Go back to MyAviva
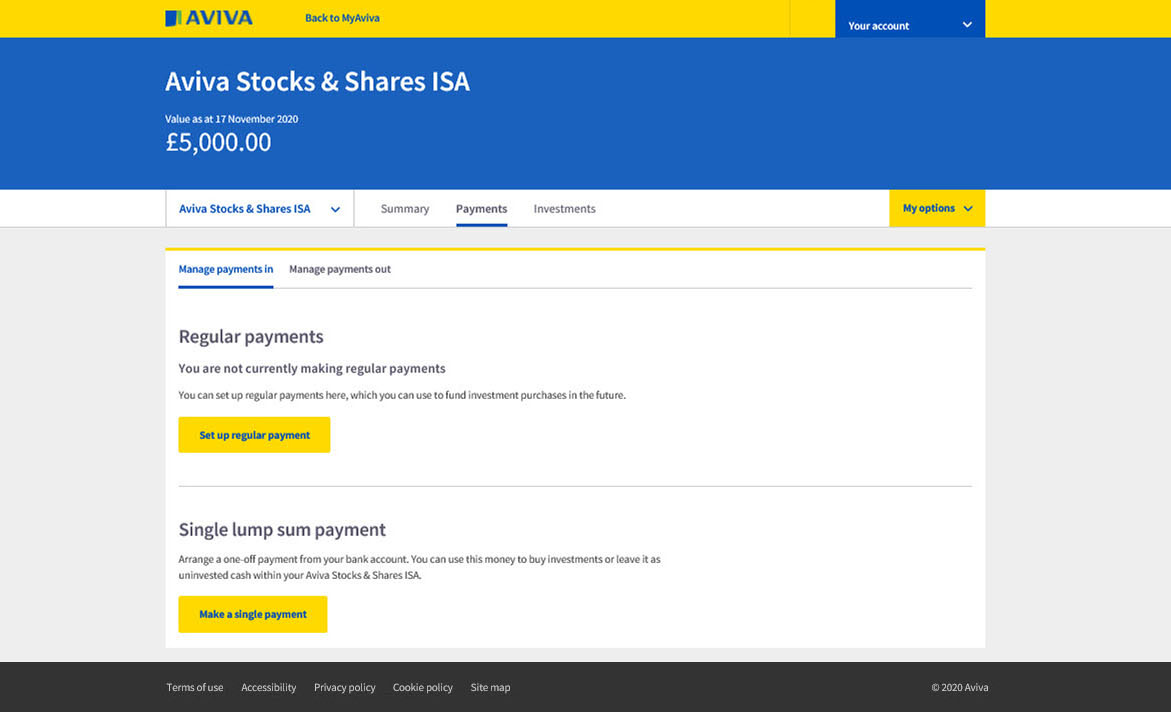This screenshot has height=712, width=1171. tap(342, 18)
